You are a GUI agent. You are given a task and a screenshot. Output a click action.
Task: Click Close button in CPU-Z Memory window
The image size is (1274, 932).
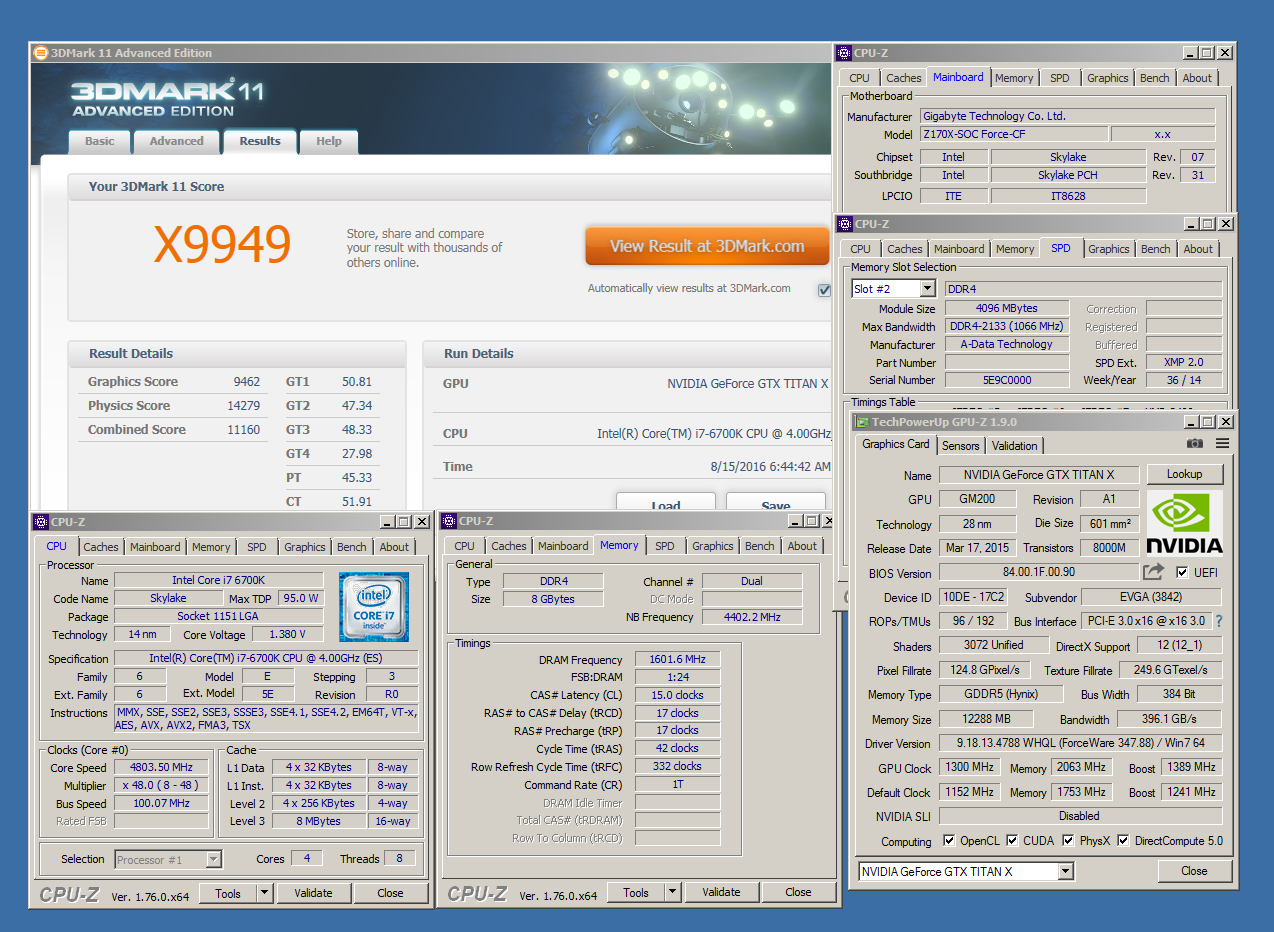coord(798,892)
